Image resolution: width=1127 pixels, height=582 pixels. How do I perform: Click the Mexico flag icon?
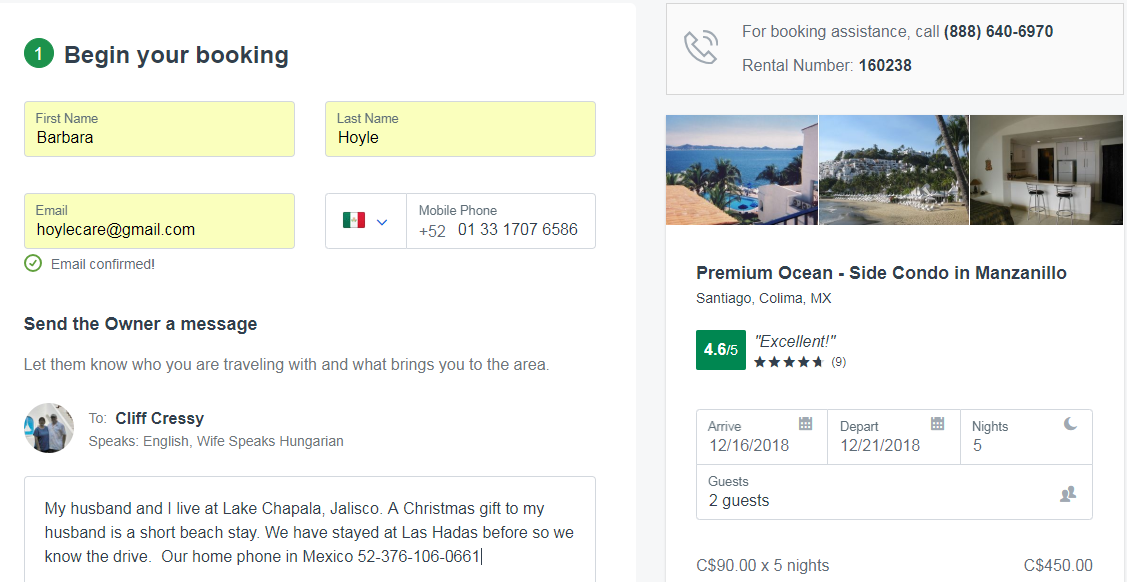353,220
